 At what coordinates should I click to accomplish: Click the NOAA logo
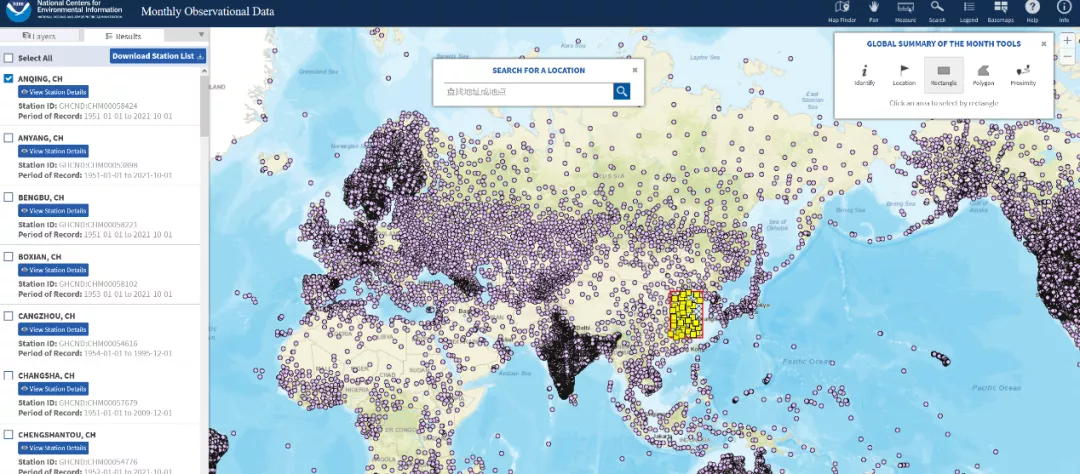click(x=18, y=11)
